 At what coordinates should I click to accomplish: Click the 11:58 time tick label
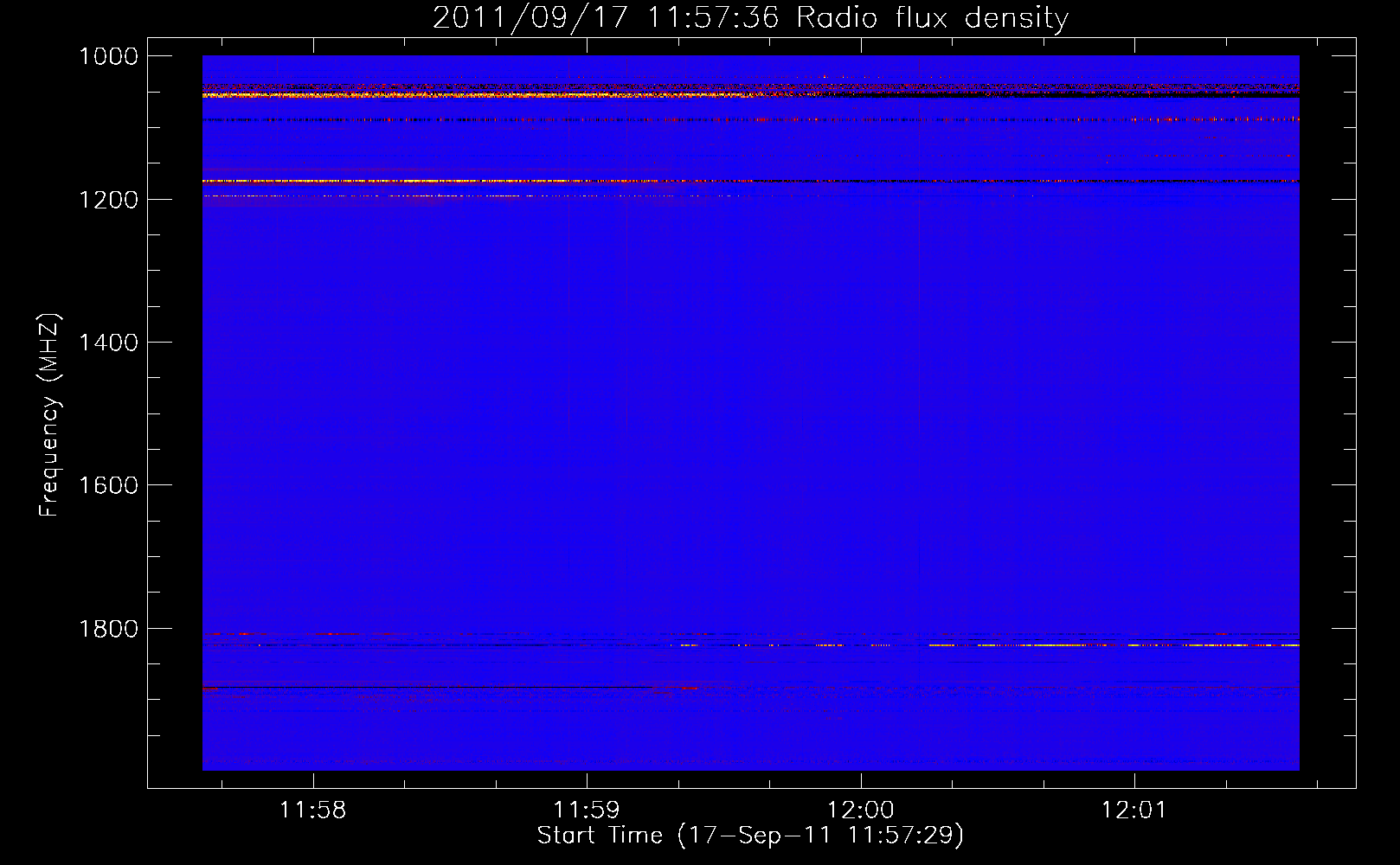[x=312, y=811]
